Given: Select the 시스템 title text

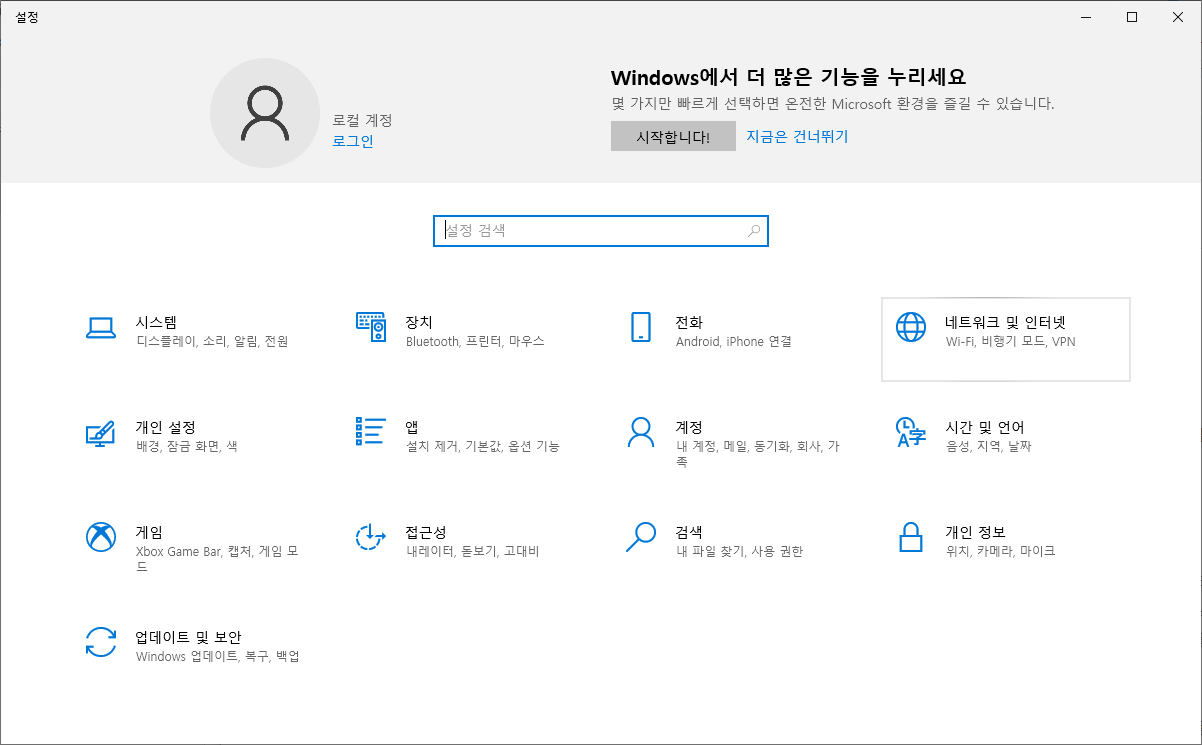Looking at the screenshot, I should pyautogui.click(x=156, y=322).
